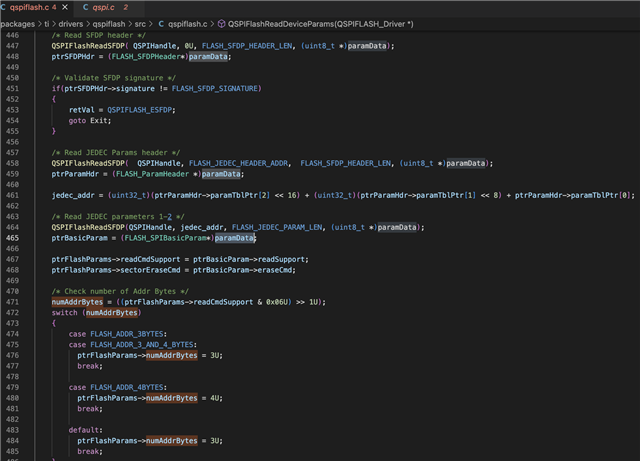Click highlighted paramData on line 465
Image resolution: width=640 pixels, height=461 pixels.
(x=234, y=238)
